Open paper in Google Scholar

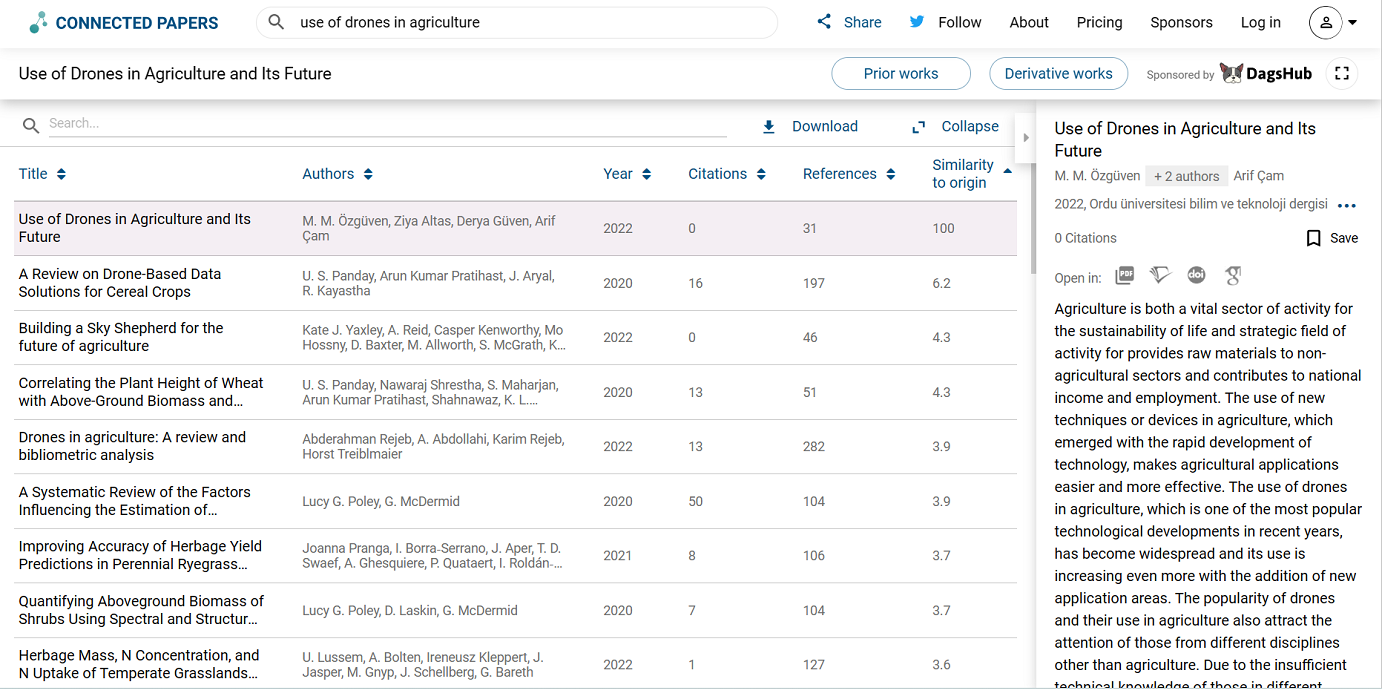(x=1234, y=276)
